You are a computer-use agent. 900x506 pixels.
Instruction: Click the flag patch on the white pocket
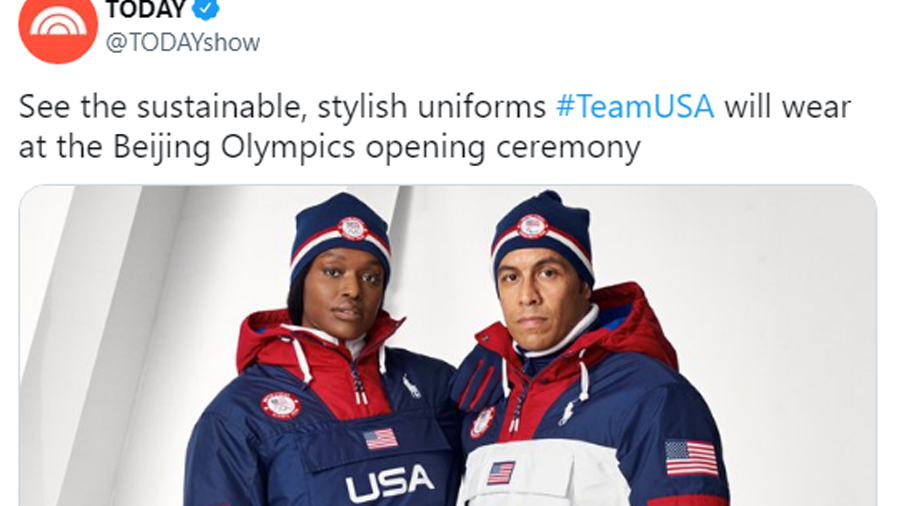[x=501, y=473]
